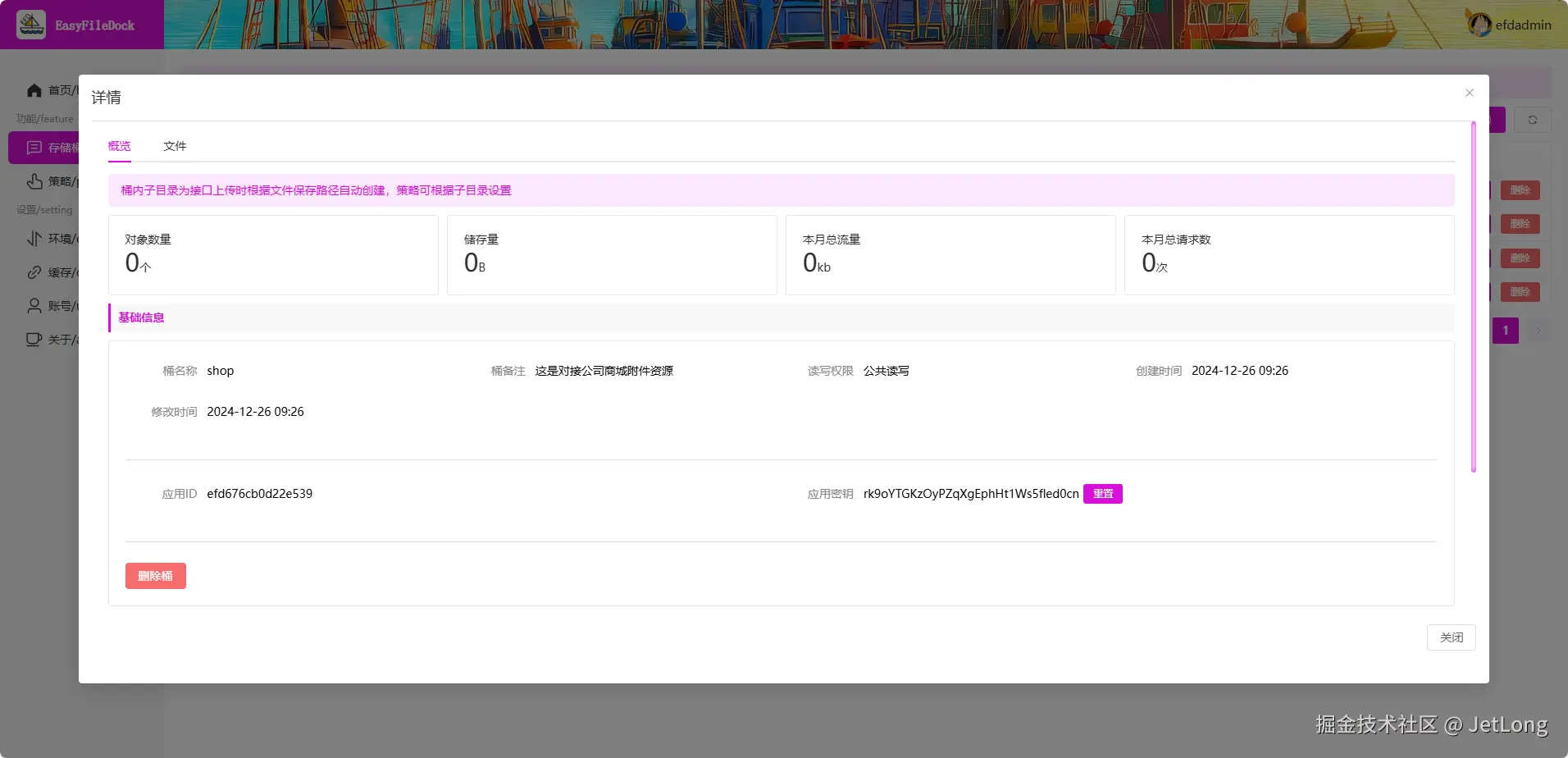Click the dialog's vertical scrollbar
This screenshot has height=758, width=1568.
(1474, 297)
